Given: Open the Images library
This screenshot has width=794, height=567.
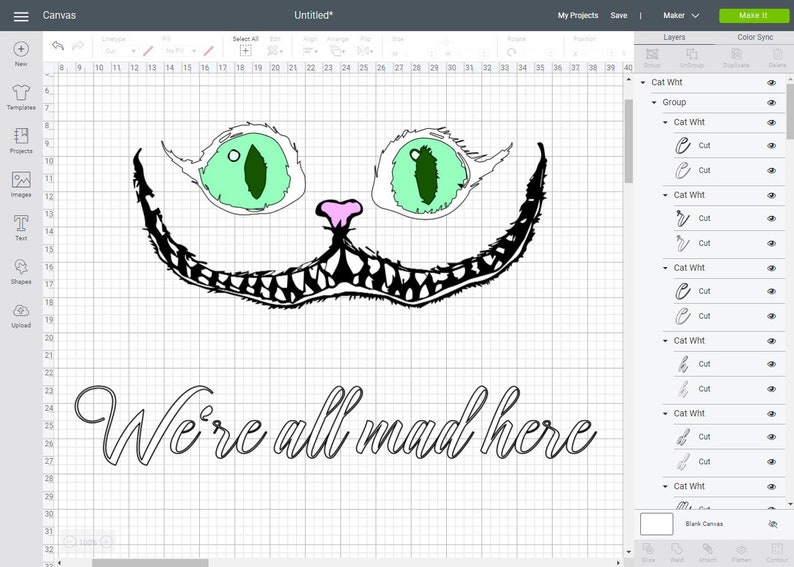Looking at the screenshot, I should tap(21, 184).
